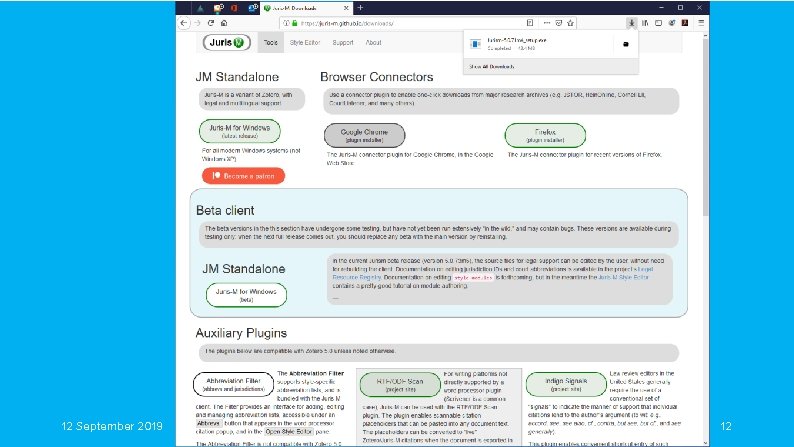Download Juris-M for Windows beta
Image resolution: width=794 pixels, height=447 pixels.
[246, 295]
